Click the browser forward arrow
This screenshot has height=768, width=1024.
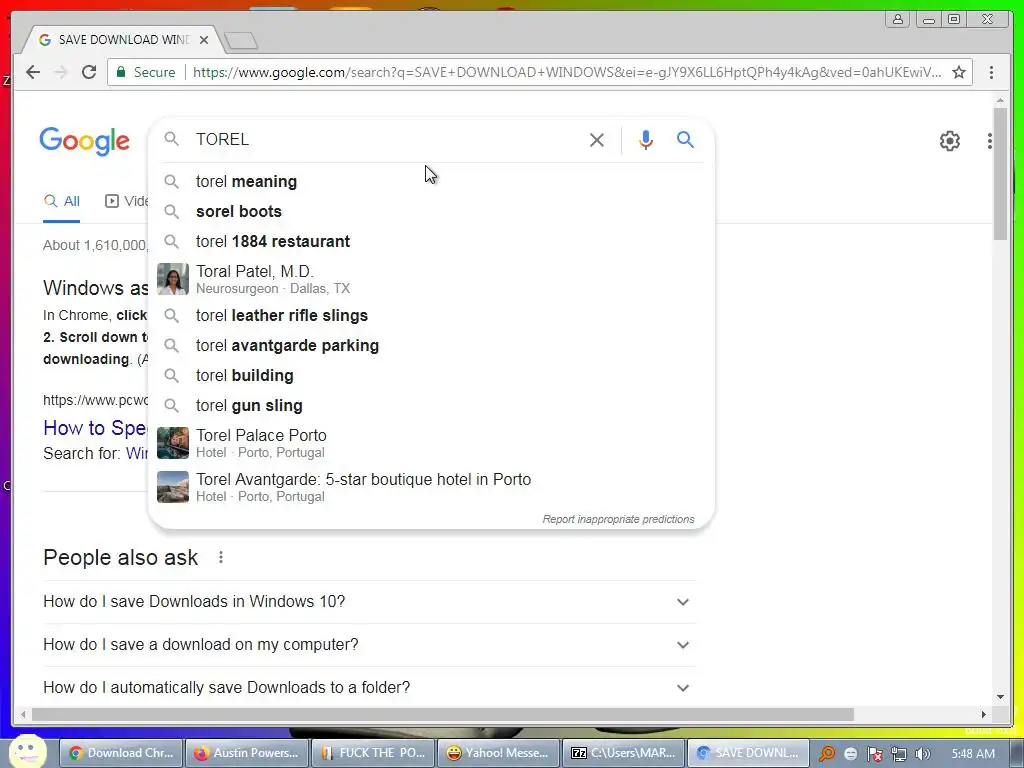[x=61, y=72]
